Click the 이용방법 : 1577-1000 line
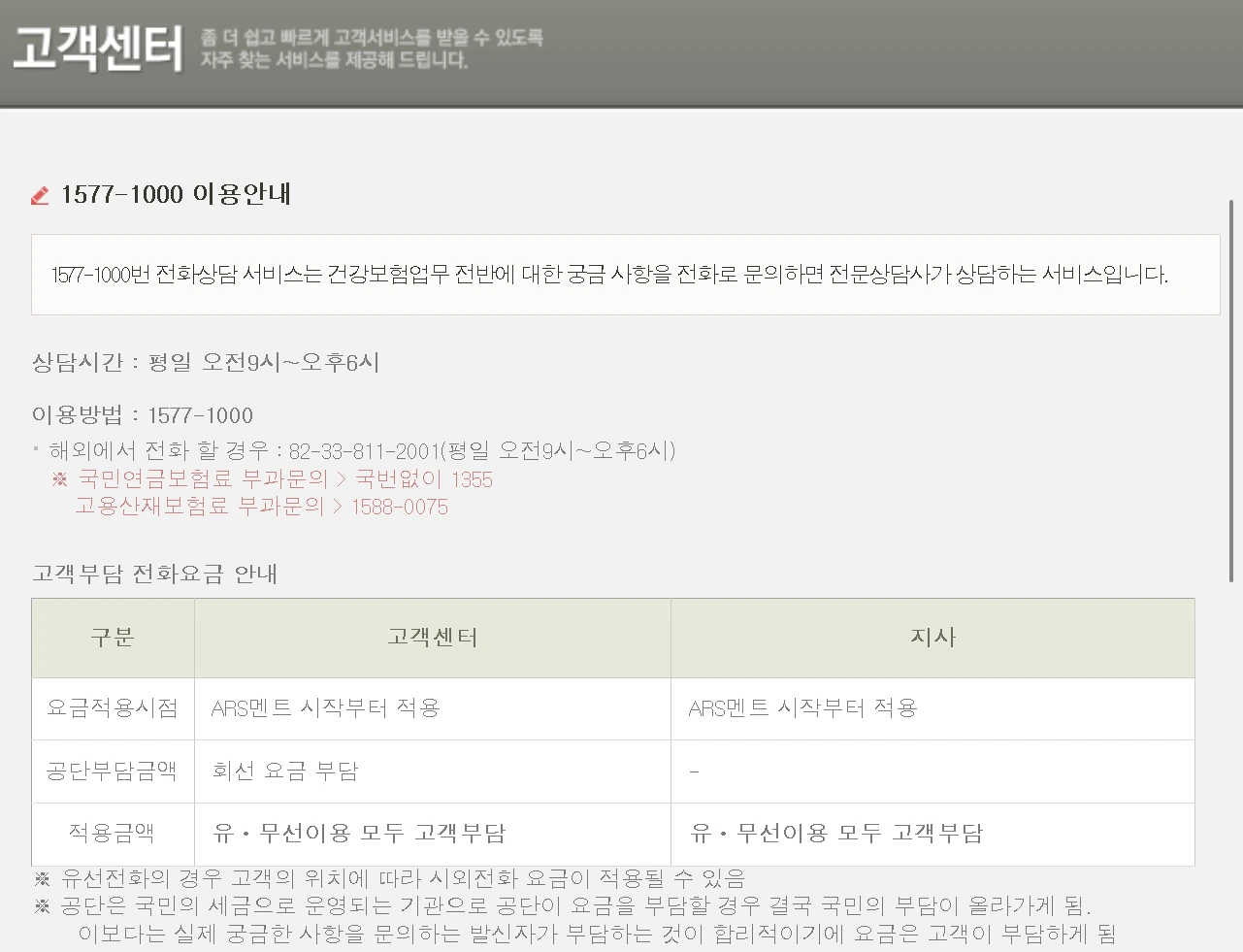 pyautogui.click(x=143, y=415)
